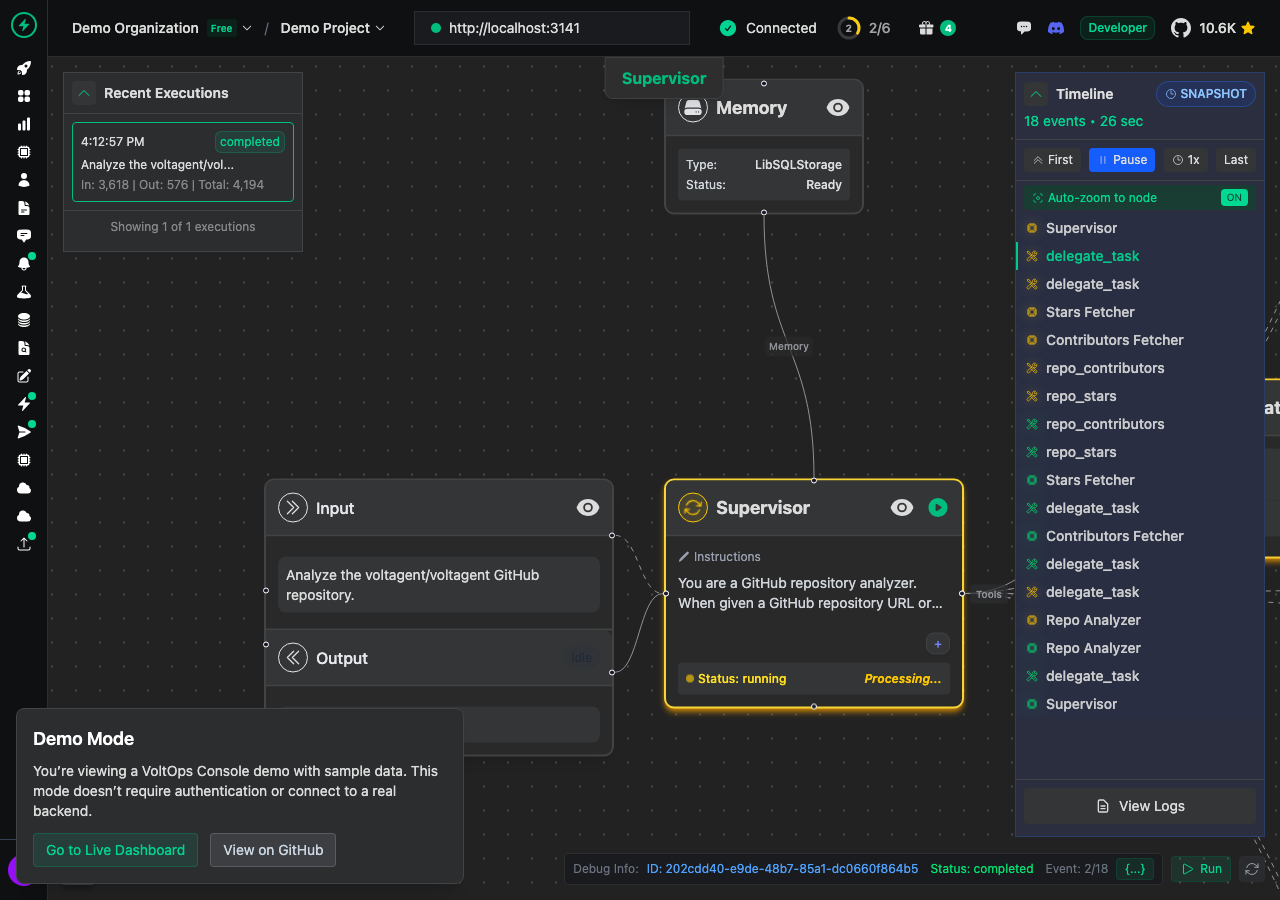Select the Supervisor tab label above the Memory node
This screenshot has height=900, width=1280.
pos(664,78)
